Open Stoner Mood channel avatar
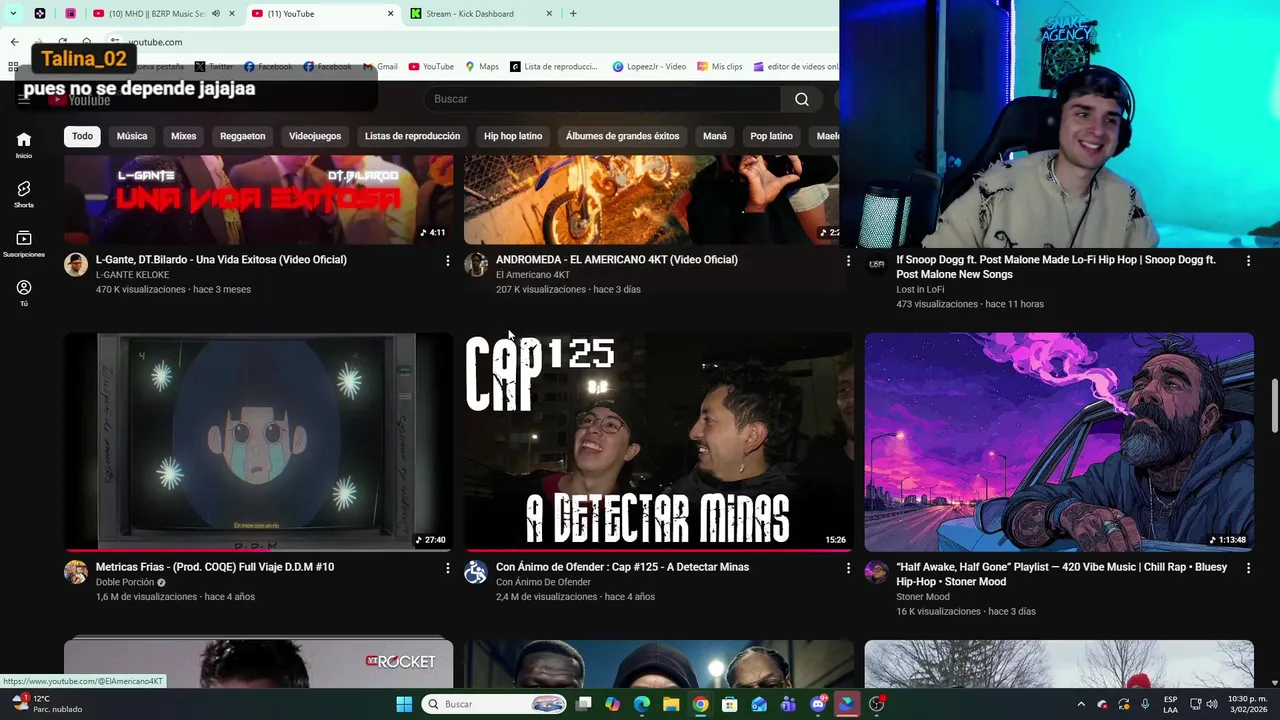This screenshot has height=720, width=1280. [876, 572]
